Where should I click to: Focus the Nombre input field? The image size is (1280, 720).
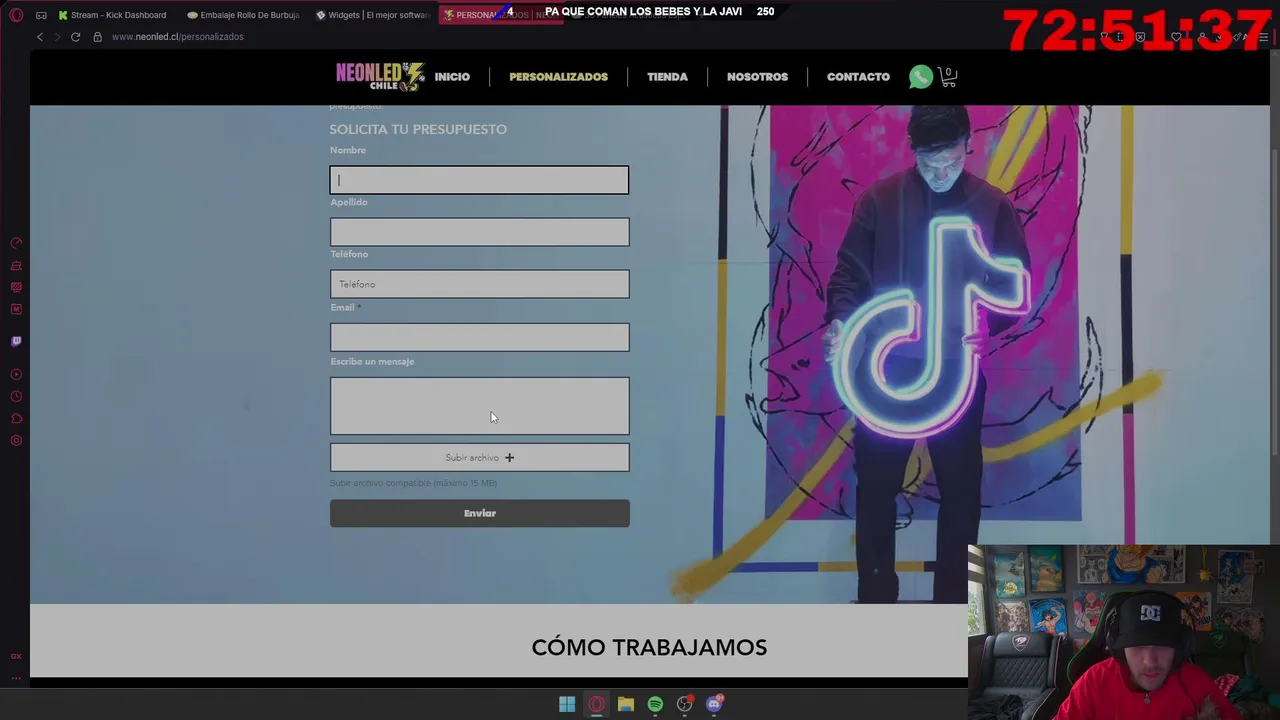tap(480, 180)
